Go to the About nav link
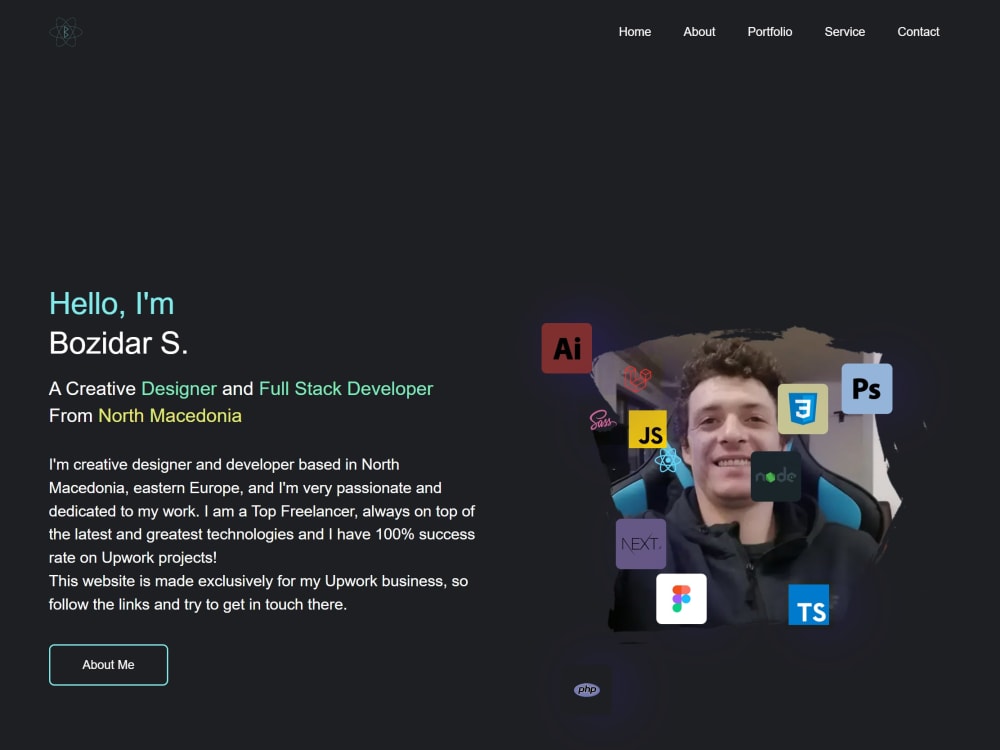Viewport: 1000px width, 750px height. click(x=699, y=32)
